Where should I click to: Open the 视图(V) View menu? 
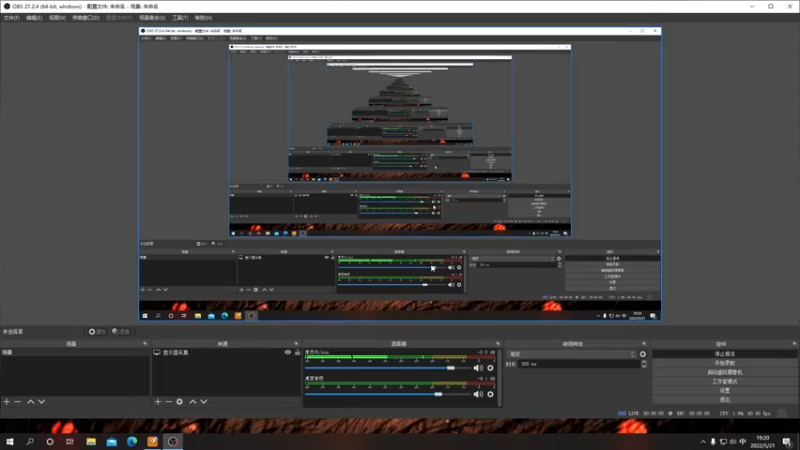point(57,18)
